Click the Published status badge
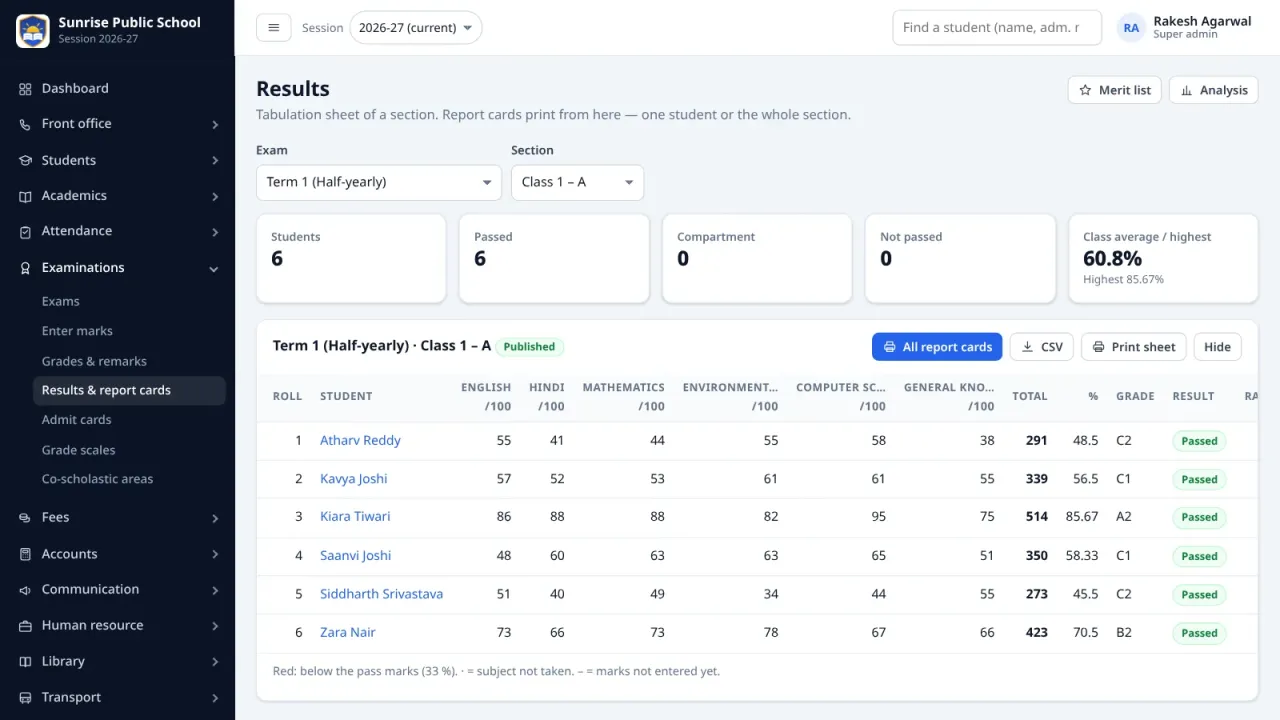This screenshot has width=1280, height=720. tap(529, 347)
